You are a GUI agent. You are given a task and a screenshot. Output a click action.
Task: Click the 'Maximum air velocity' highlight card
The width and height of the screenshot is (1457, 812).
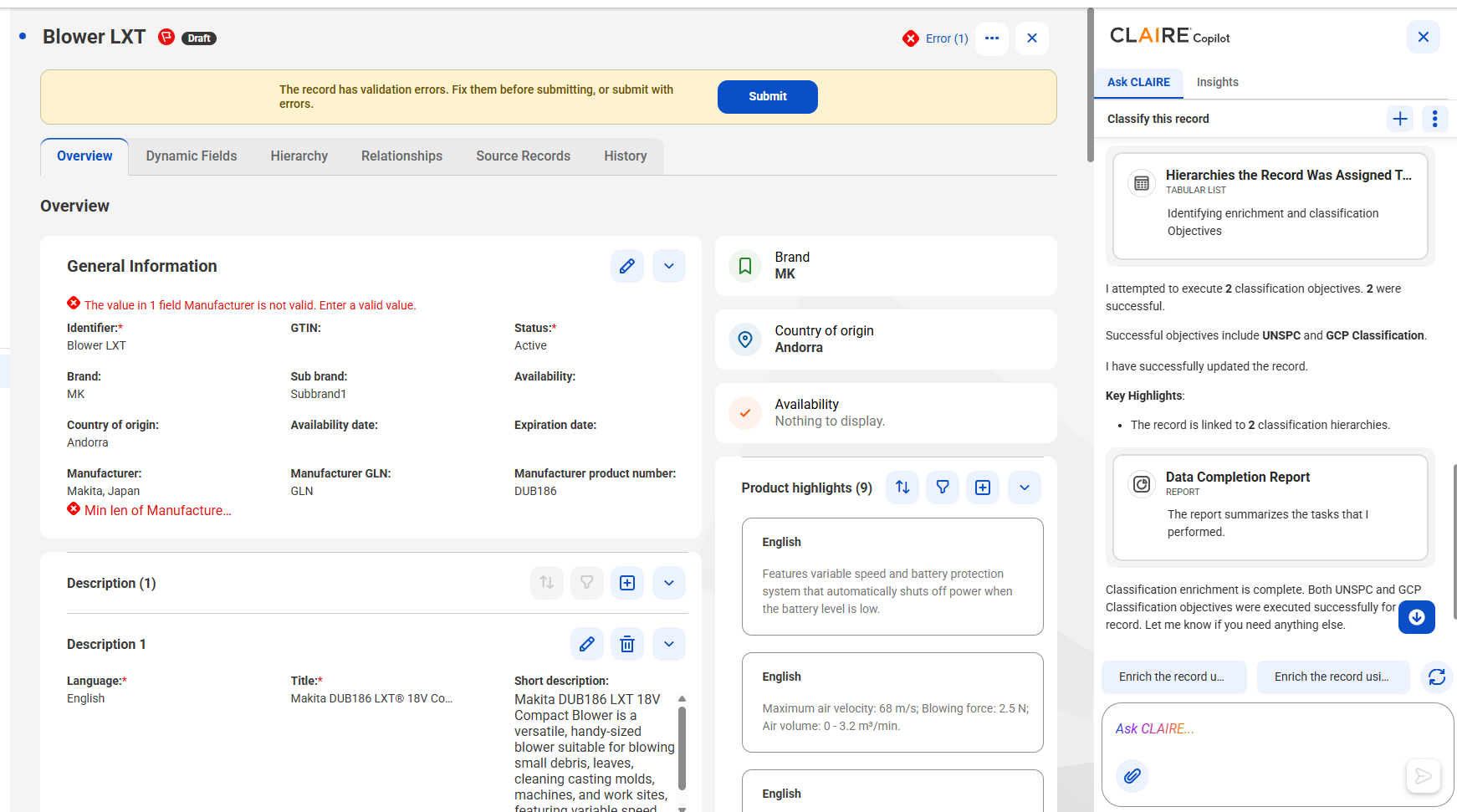point(892,702)
